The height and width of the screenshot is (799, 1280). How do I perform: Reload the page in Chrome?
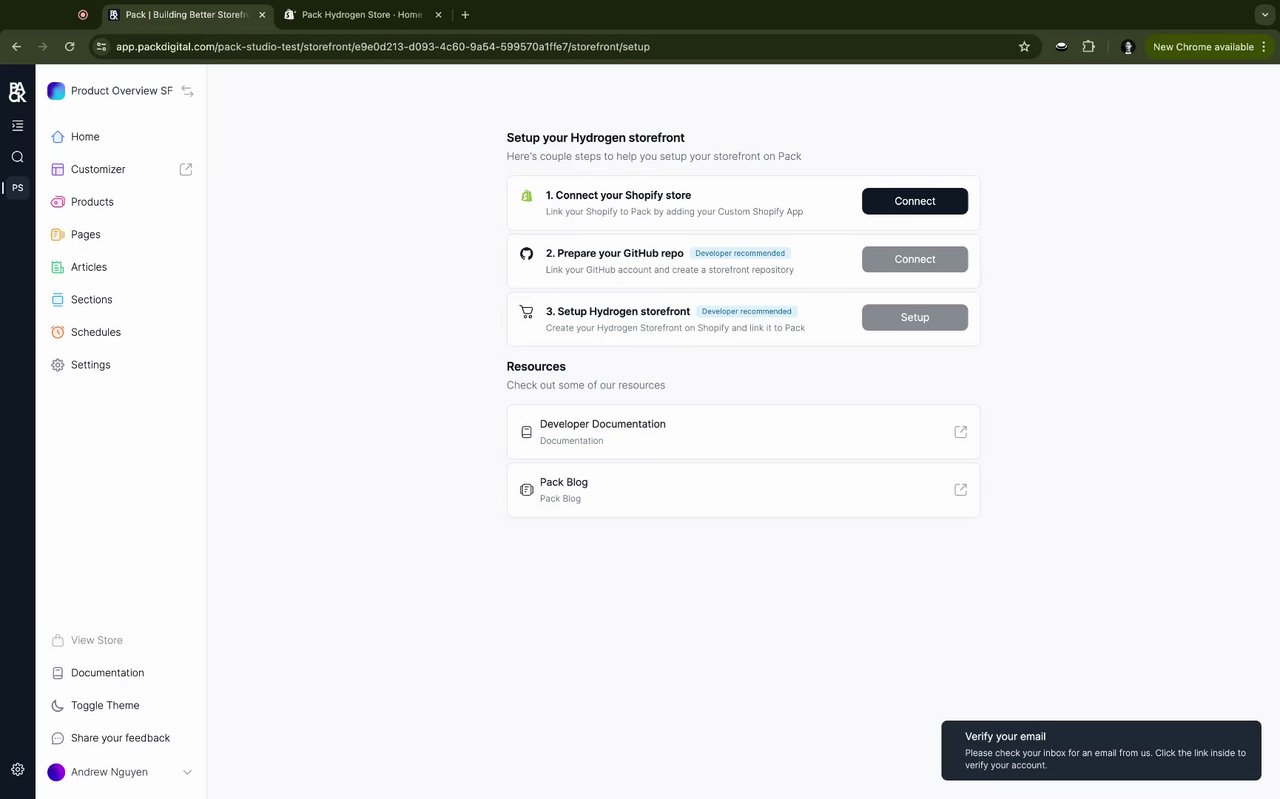pyautogui.click(x=69, y=47)
